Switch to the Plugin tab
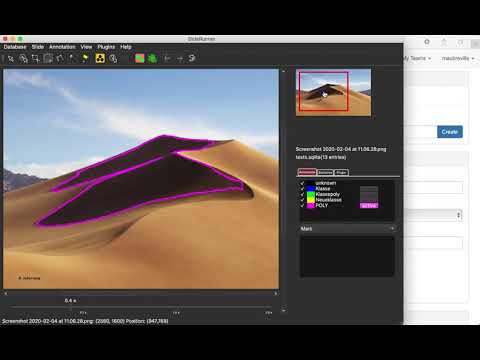Image resolution: width=480 pixels, height=360 pixels. tap(341, 172)
